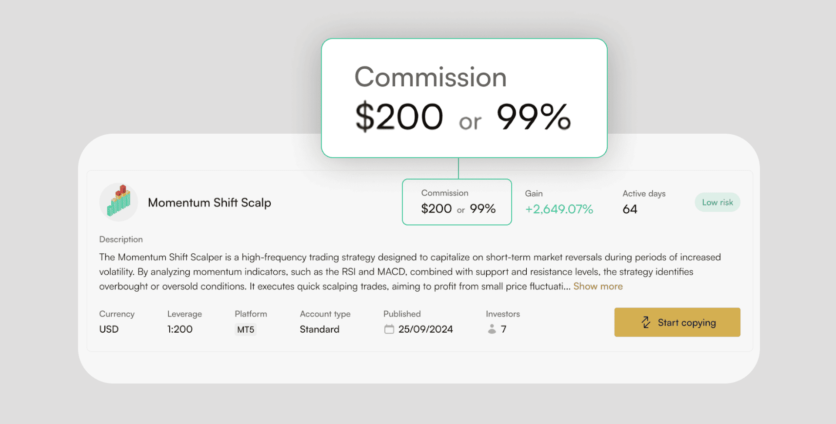Click the large Commission tooltip popup
Screen dimensions: 836x424
(x=463, y=98)
